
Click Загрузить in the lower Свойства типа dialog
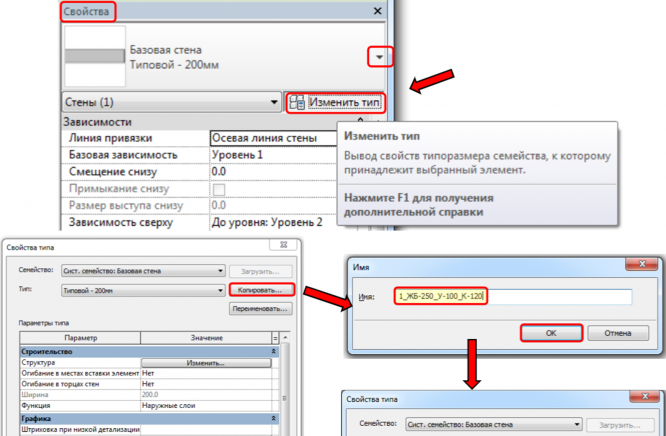click(620, 425)
